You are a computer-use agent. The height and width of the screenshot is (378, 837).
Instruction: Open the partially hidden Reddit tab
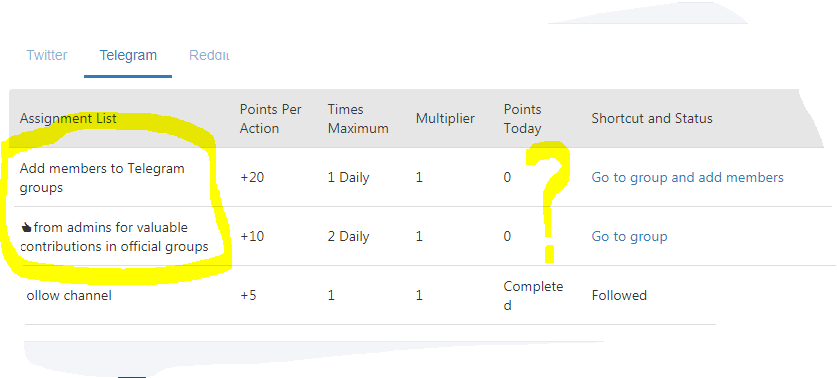click(x=209, y=56)
